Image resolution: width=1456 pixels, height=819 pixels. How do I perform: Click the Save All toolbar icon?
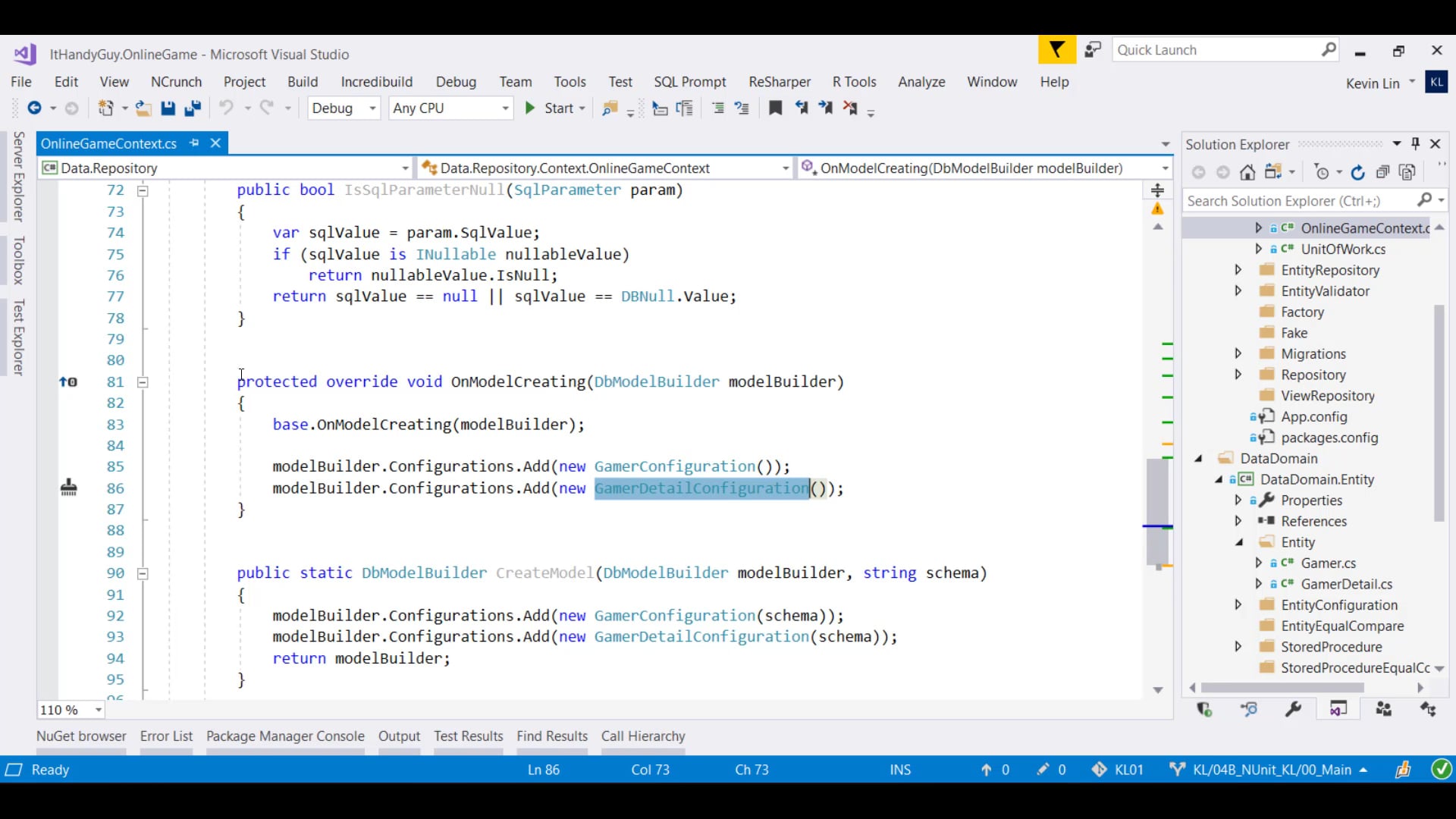(193, 108)
